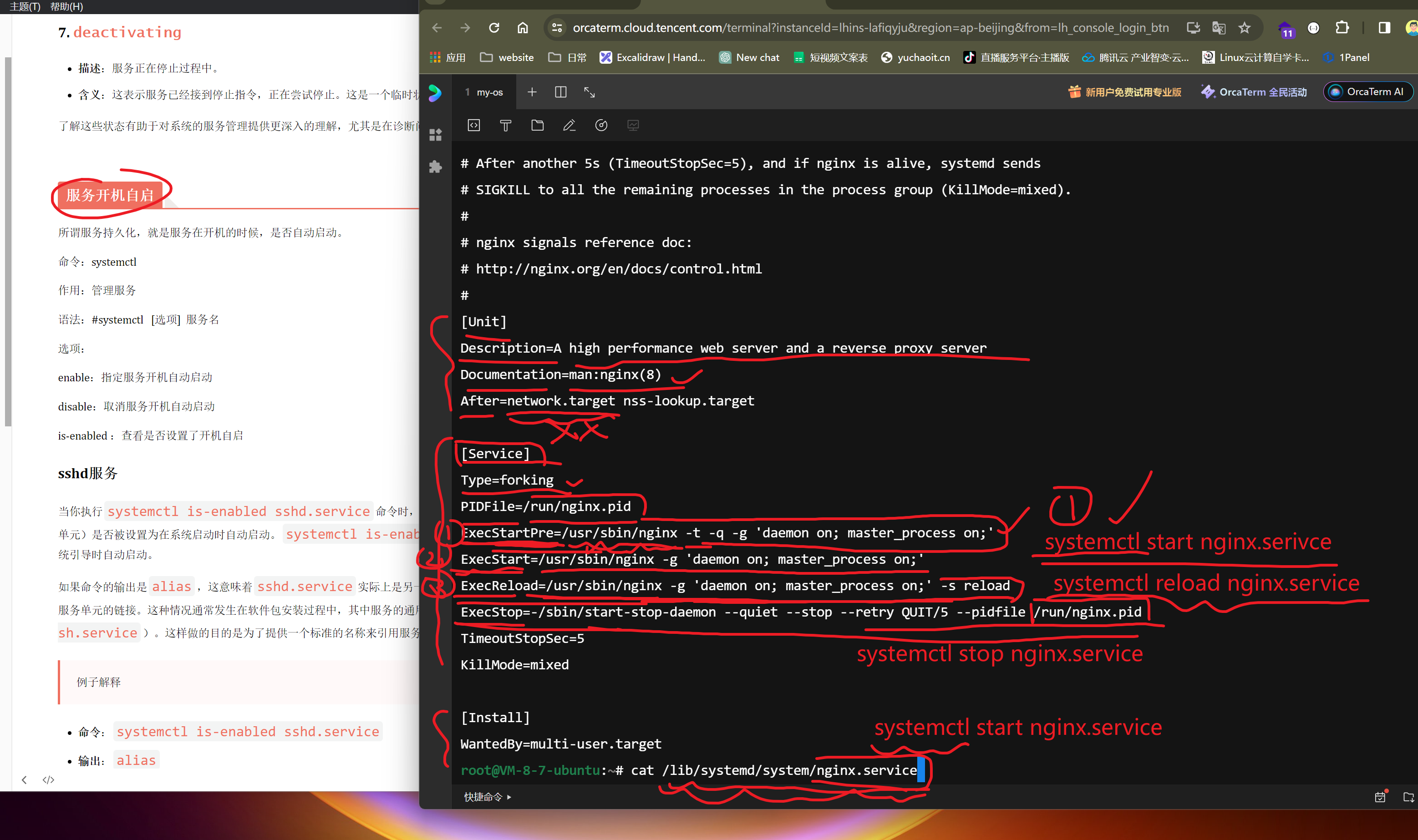Split the terminal pane
The image size is (1418, 840).
click(561, 92)
